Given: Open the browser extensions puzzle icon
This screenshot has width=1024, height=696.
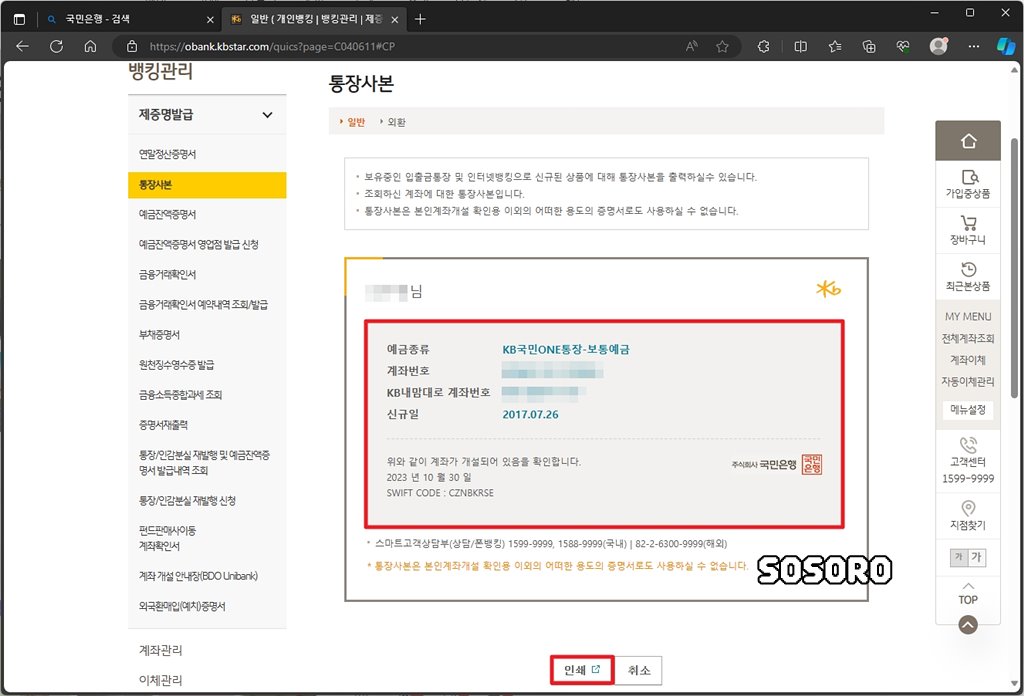Looking at the screenshot, I should [763, 46].
